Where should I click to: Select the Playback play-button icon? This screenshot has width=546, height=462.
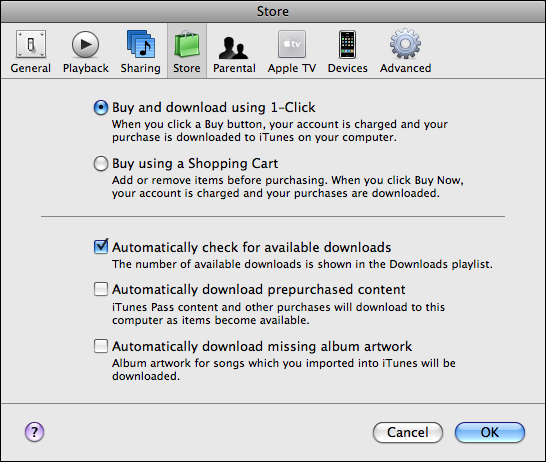tap(86, 44)
